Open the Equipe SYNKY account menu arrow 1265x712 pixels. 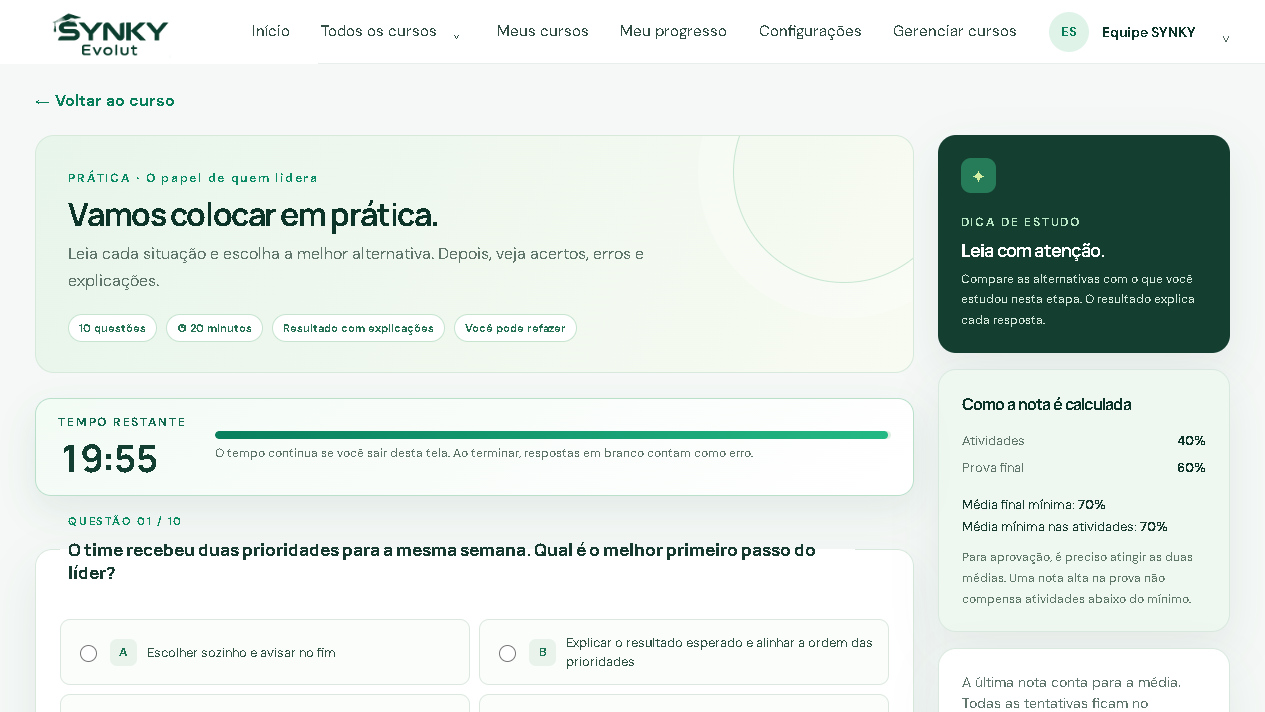pyautogui.click(x=1226, y=39)
